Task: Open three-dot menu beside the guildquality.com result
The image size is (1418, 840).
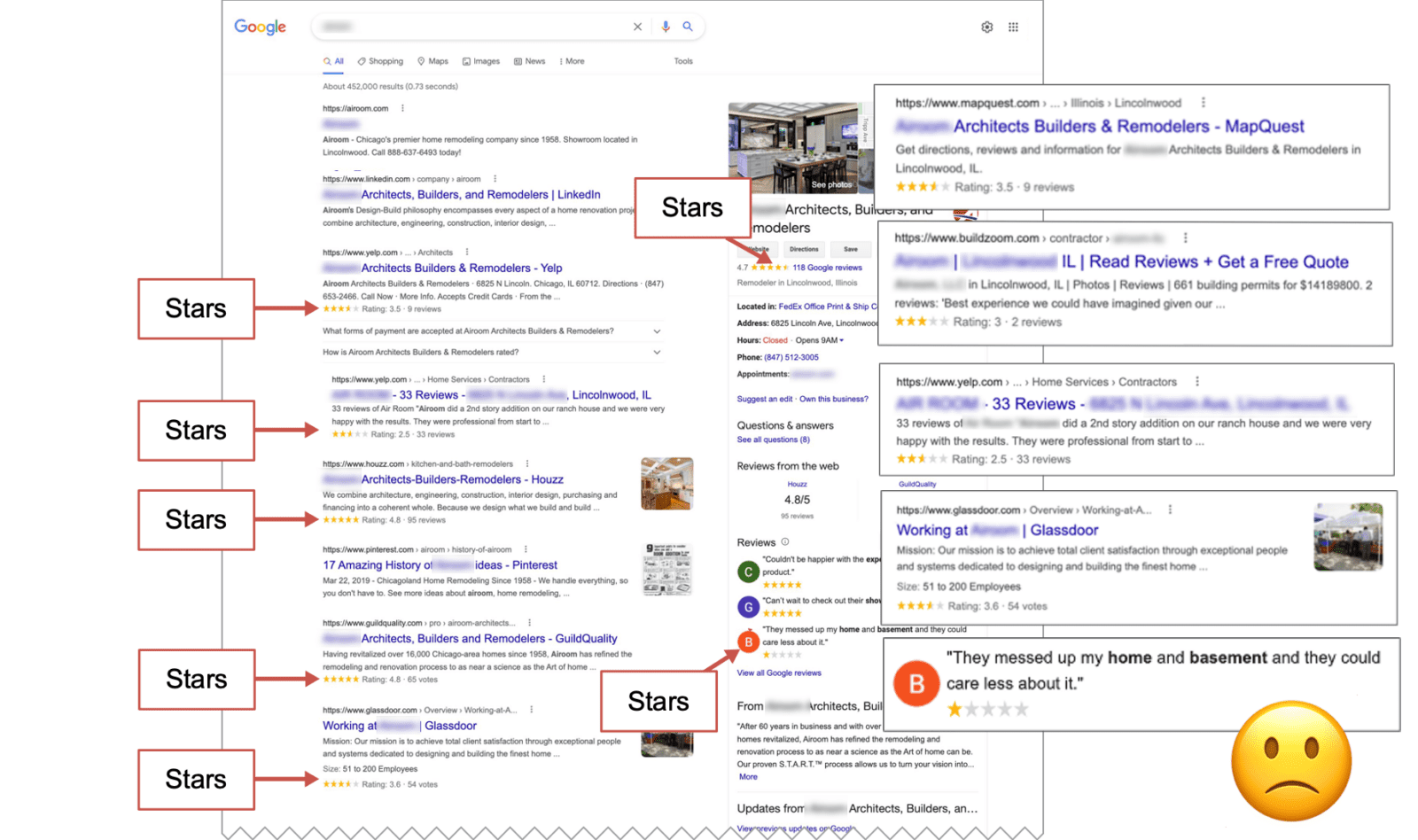Action: (x=529, y=623)
